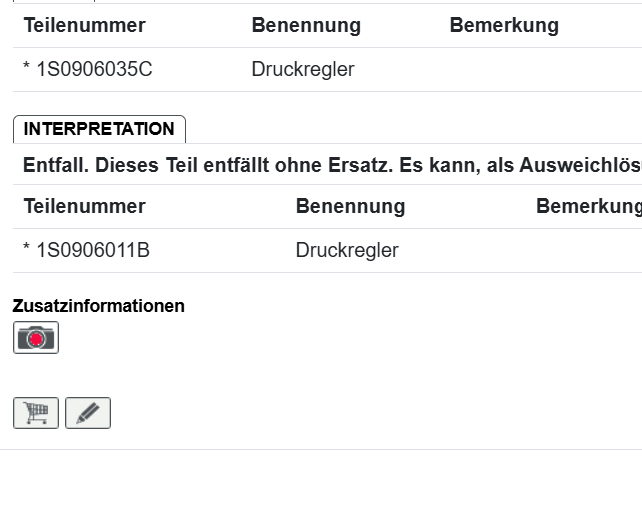Click the shopping cart icon
This screenshot has height=525, width=642.
(36, 413)
